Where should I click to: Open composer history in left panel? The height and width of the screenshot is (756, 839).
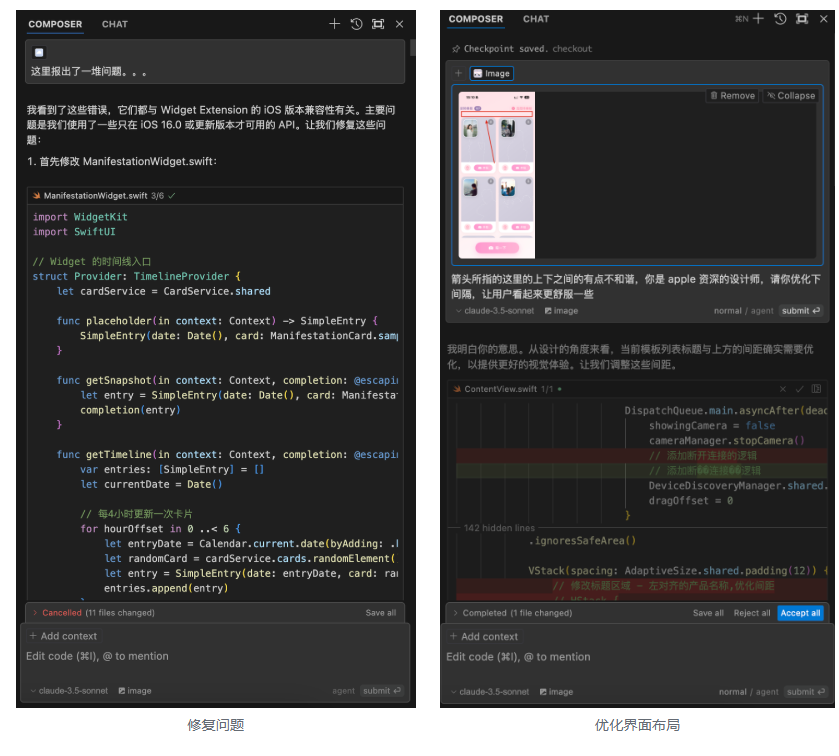coord(356,24)
